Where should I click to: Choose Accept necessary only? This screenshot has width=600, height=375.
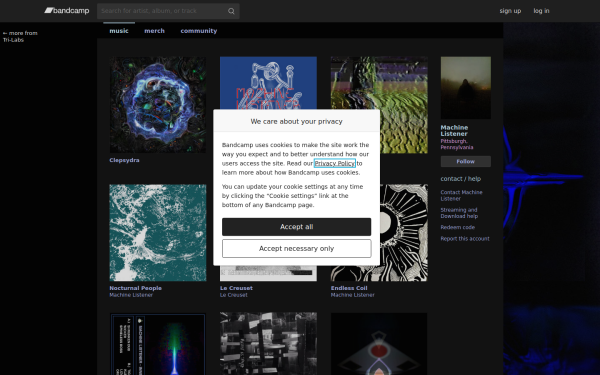point(297,249)
